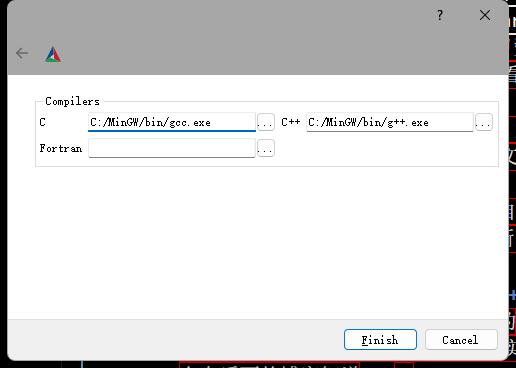
Task: Click the Fortran label text
Action: pyautogui.click(x=61, y=148)
